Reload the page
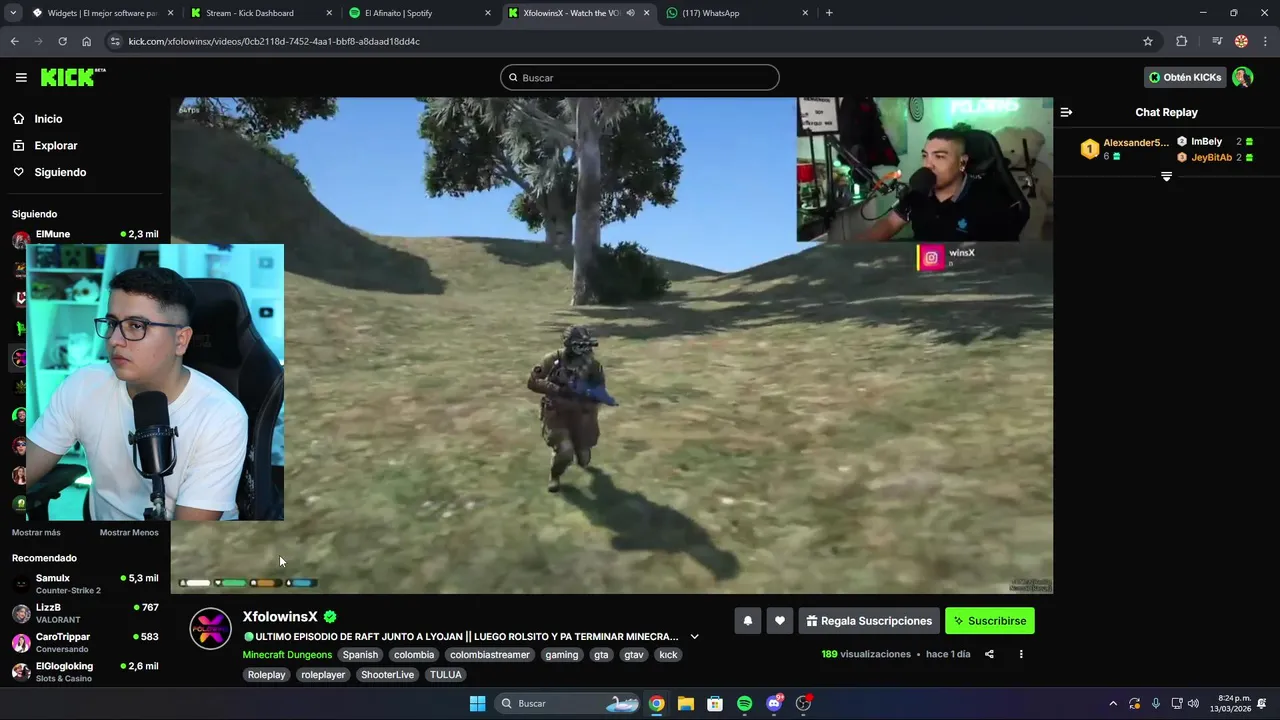This screenshot has width=1280, height=720. click(x=62, y=41)
